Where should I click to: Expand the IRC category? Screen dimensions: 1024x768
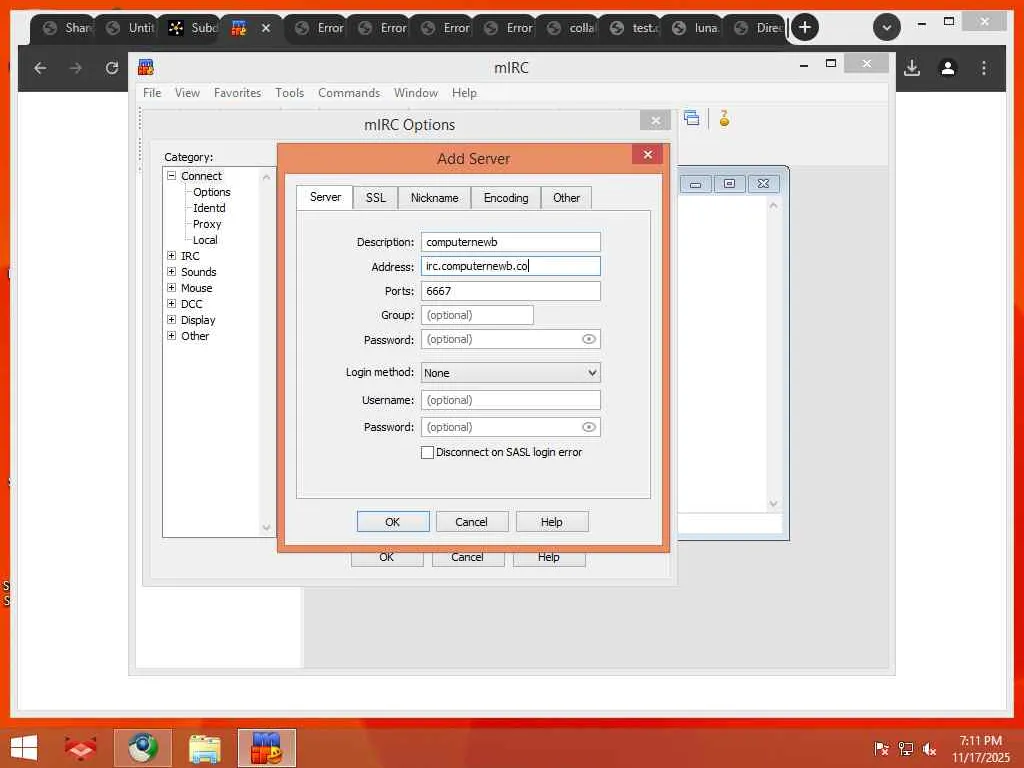pyautogui.click(x=172, y=256)
